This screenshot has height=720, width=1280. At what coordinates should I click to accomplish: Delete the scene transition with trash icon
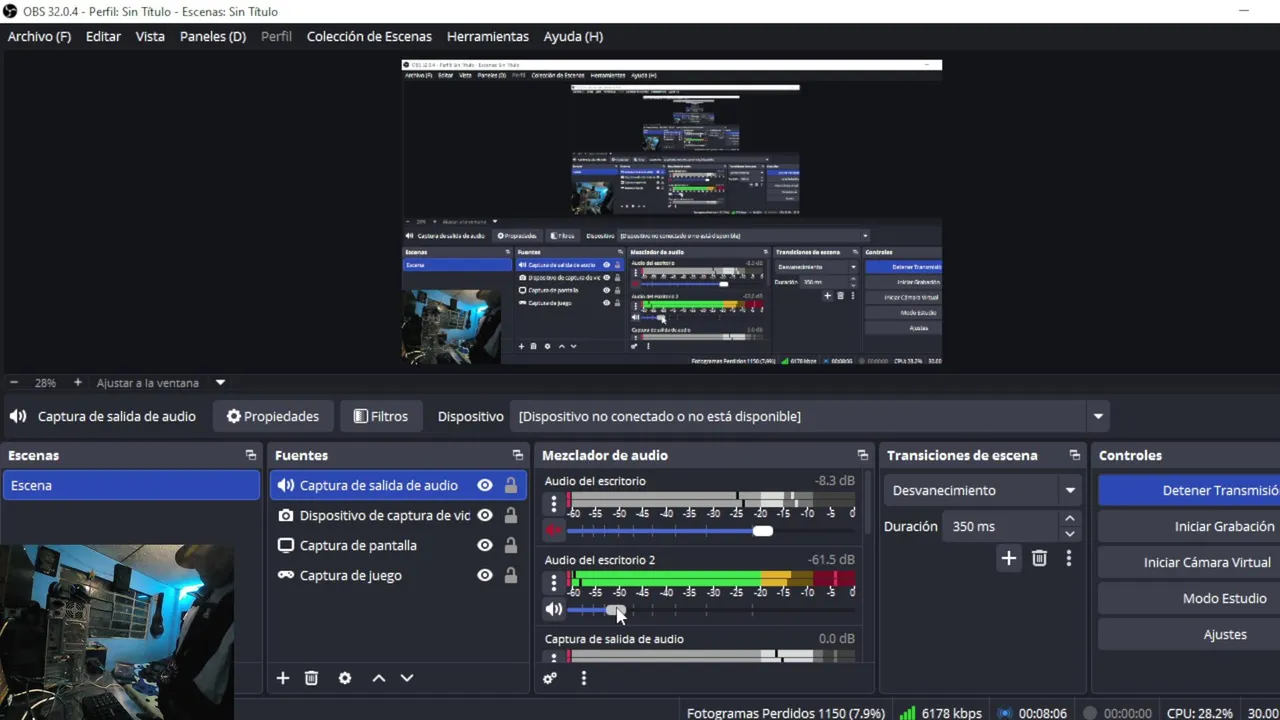pos(1039,558)
